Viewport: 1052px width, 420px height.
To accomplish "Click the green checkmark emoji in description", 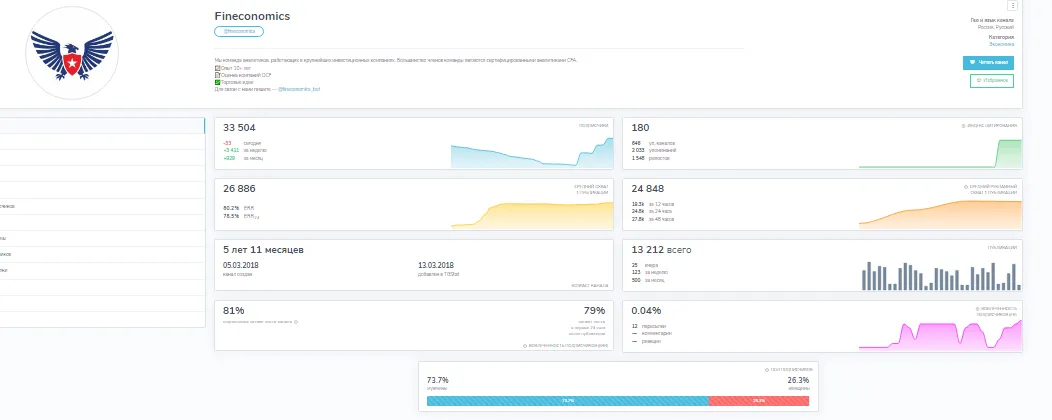I will coord(217,82).
